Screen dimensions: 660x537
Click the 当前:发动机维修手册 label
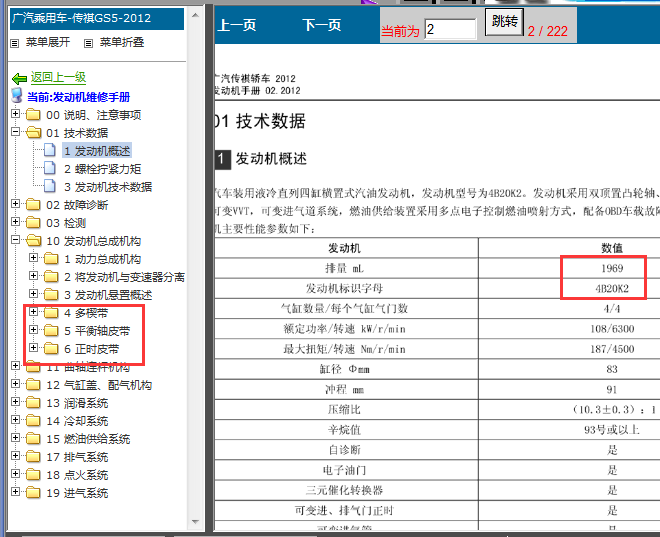pyautogui.click(x=79, y=97)
